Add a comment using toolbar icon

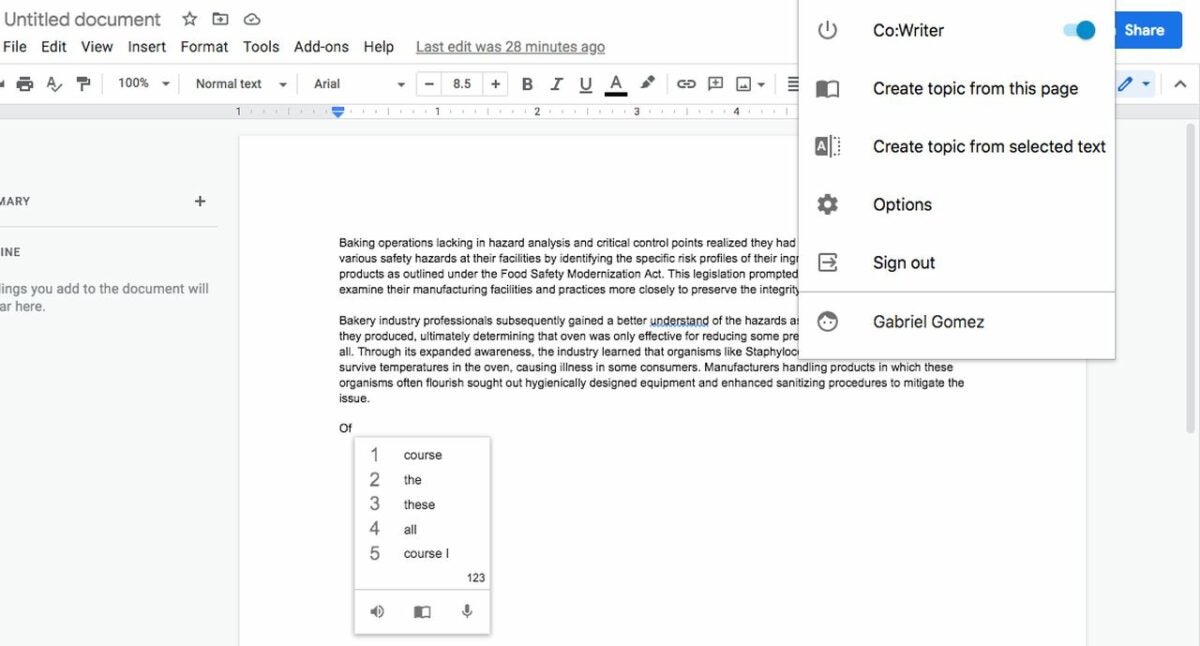pyautogui.click(x=715, y=84)
